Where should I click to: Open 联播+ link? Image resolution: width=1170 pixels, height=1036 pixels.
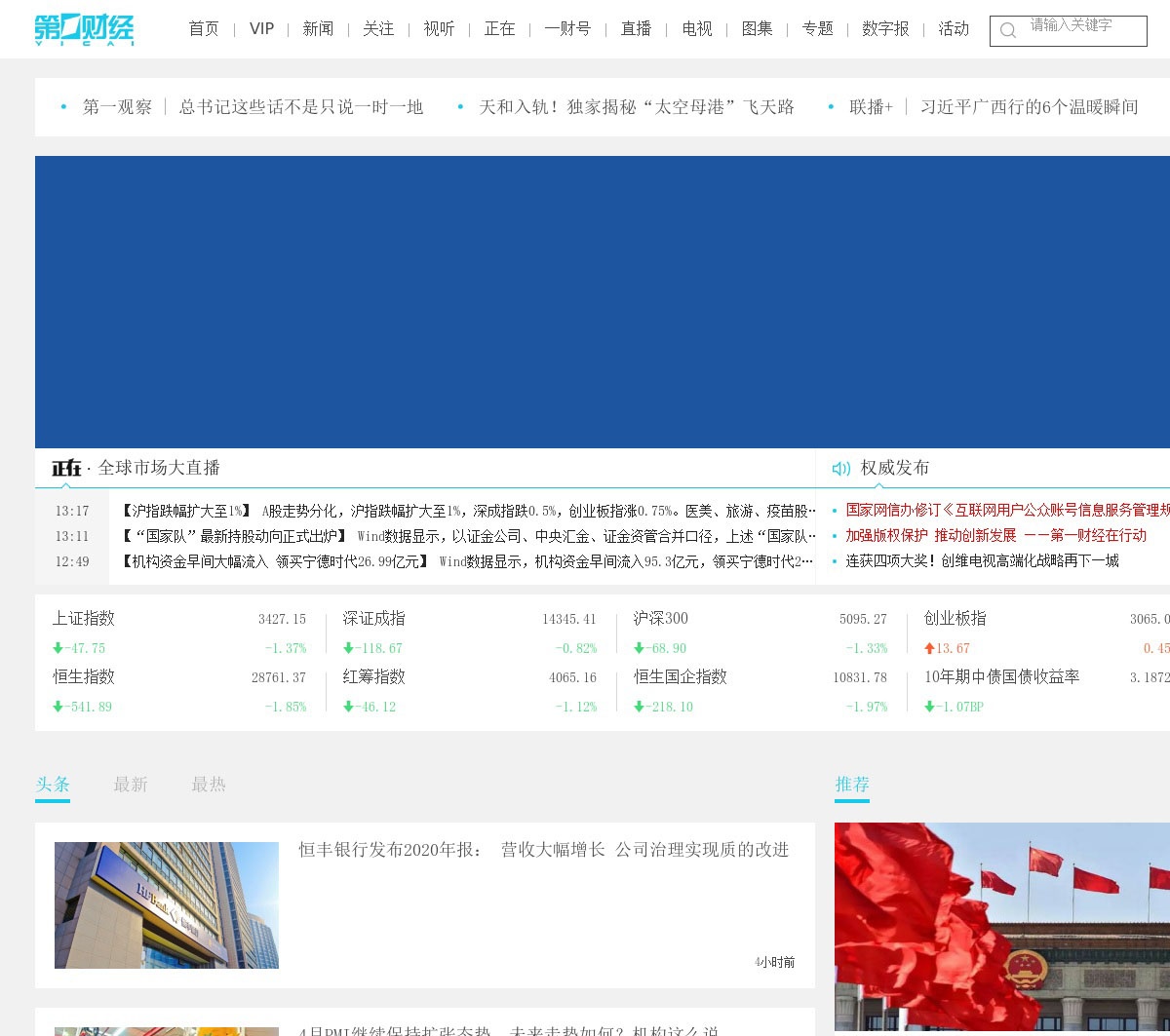pyautogui.click(x=871, y=107)
